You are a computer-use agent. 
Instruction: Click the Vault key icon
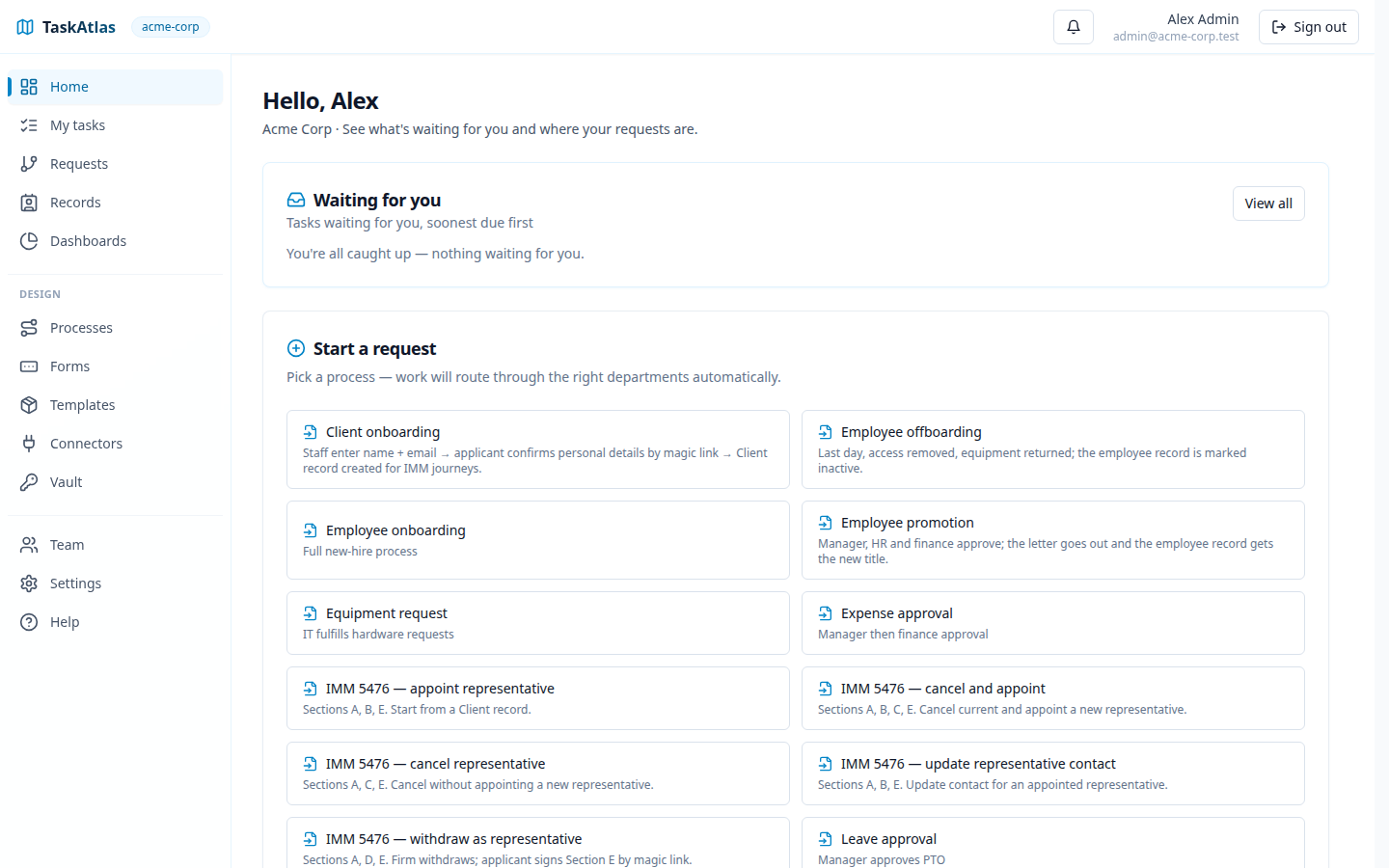[x=29, y=482]
